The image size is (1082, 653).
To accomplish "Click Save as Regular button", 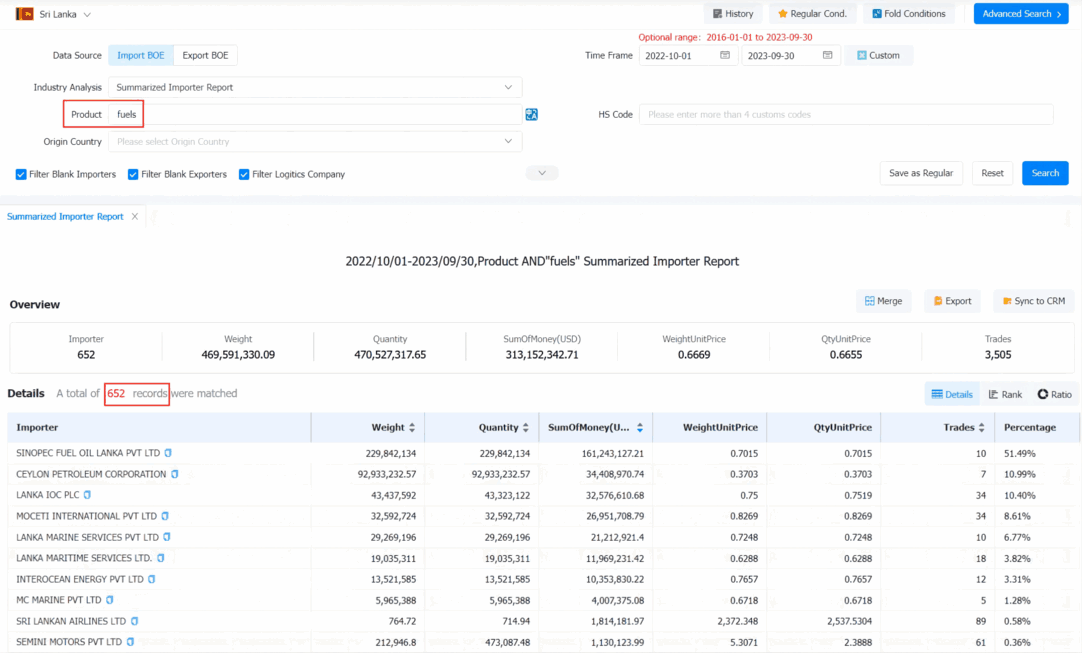I will pos(921,173).
